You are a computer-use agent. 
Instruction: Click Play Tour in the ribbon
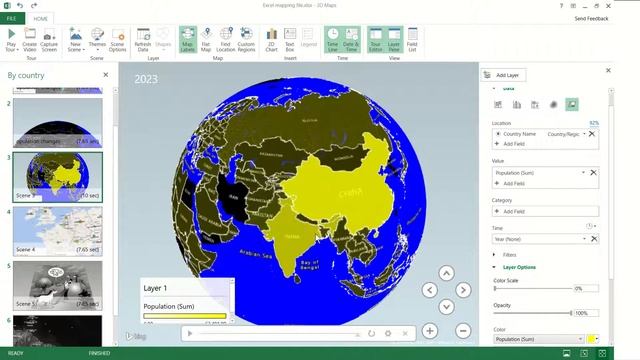tap(11, 40)
